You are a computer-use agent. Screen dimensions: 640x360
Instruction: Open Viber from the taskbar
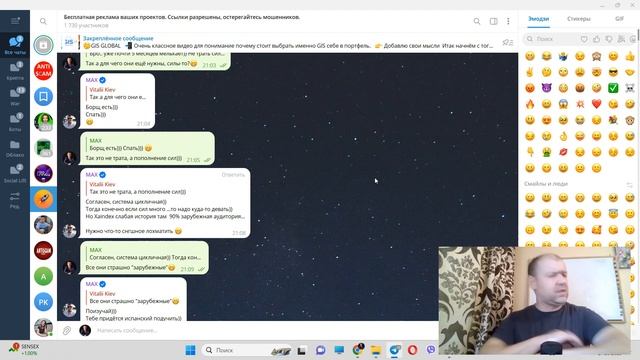pos(431,350)
